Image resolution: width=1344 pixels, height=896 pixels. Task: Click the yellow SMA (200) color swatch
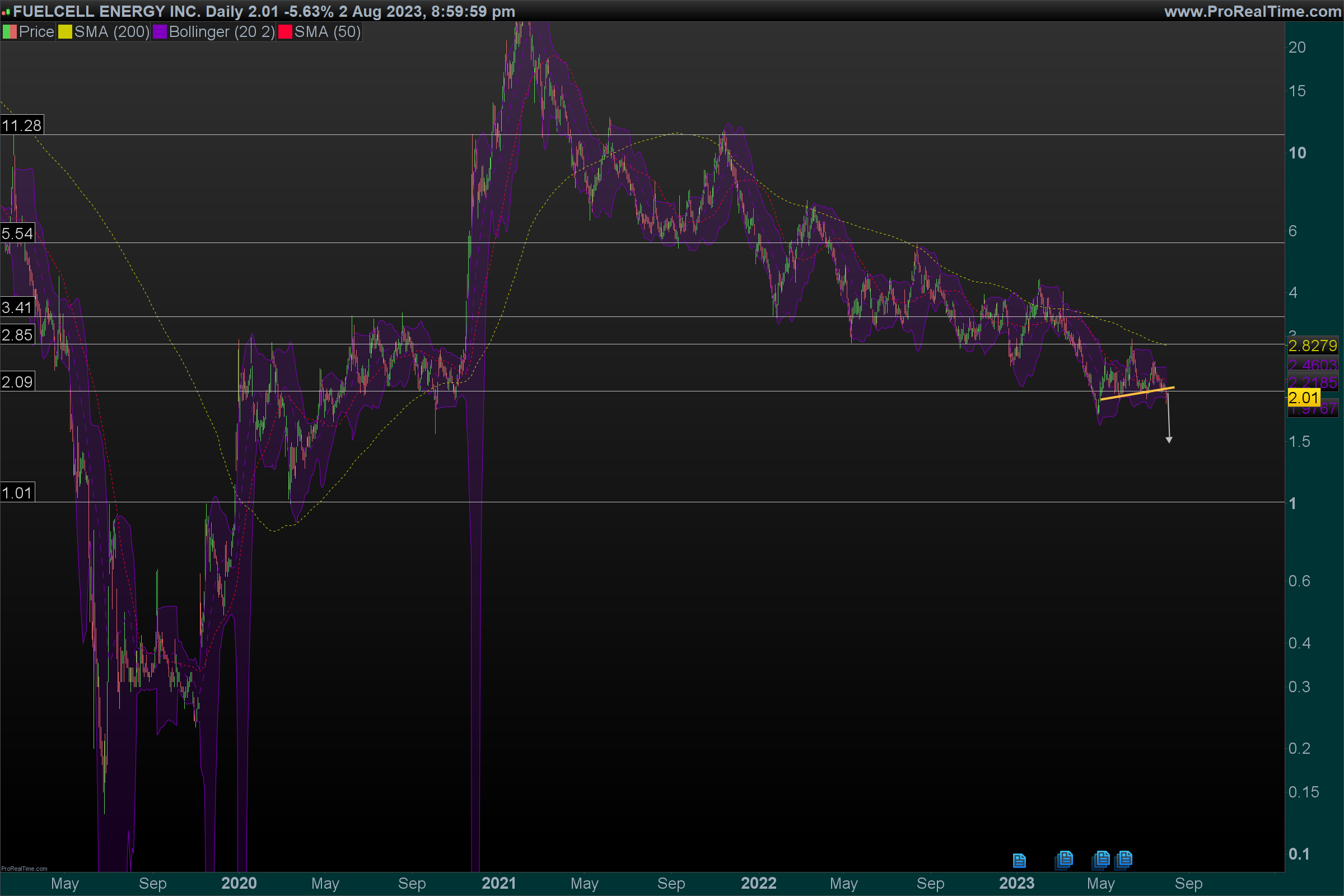65,32
